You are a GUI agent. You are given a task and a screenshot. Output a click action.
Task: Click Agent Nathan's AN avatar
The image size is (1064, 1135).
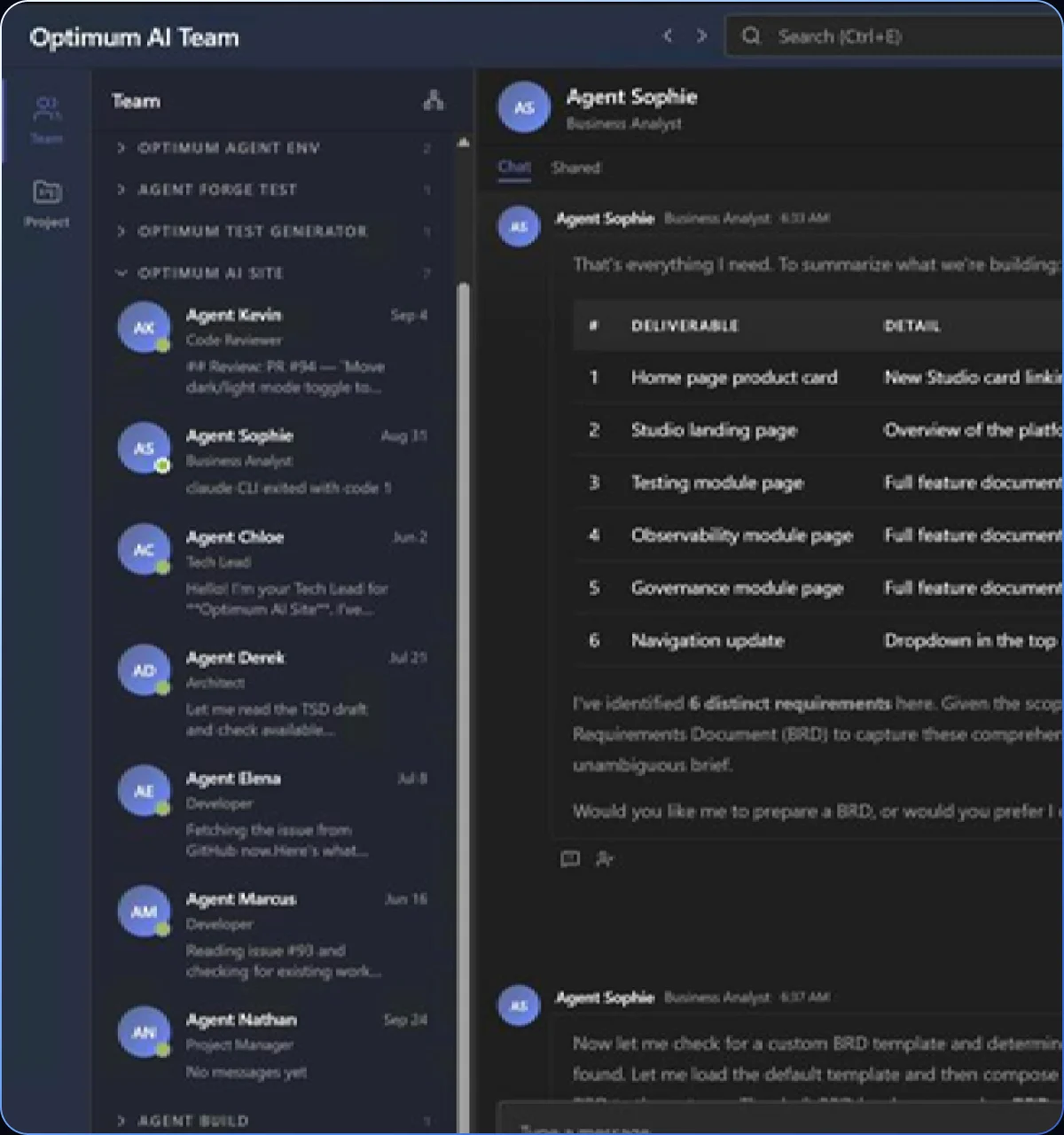coord(144,1031)
